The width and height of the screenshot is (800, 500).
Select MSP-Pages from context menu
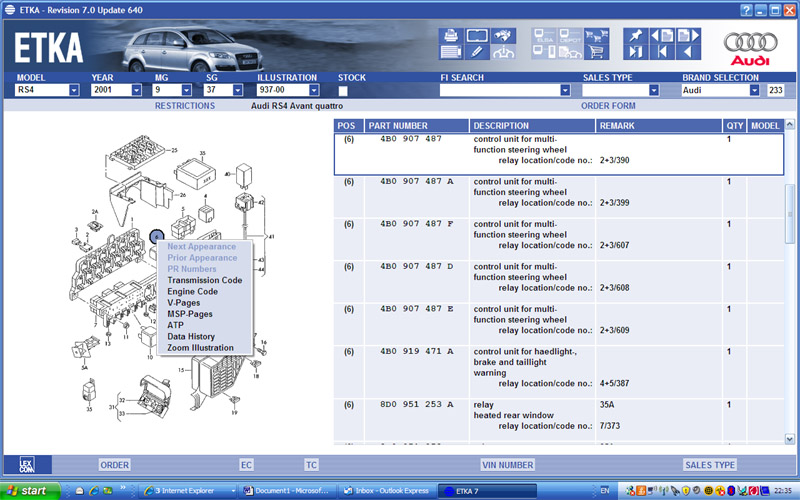(190, 314)
